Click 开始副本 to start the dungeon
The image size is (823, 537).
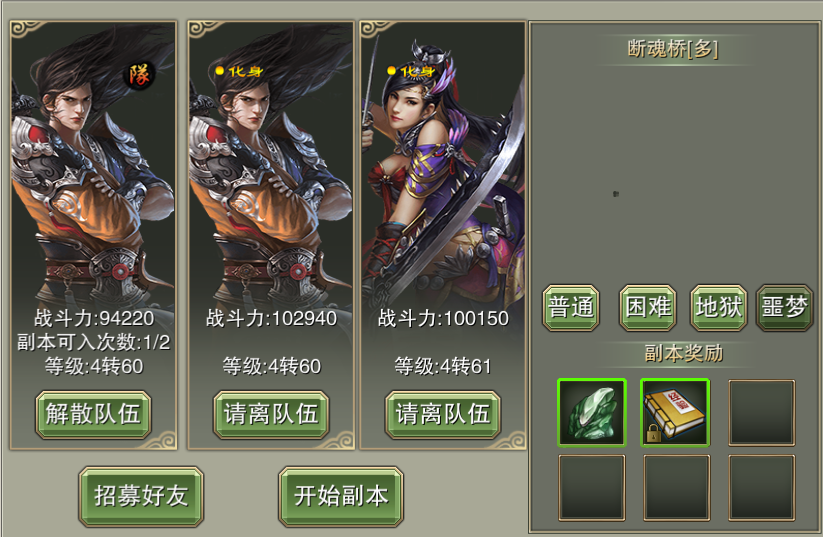[x=341, y=497]
